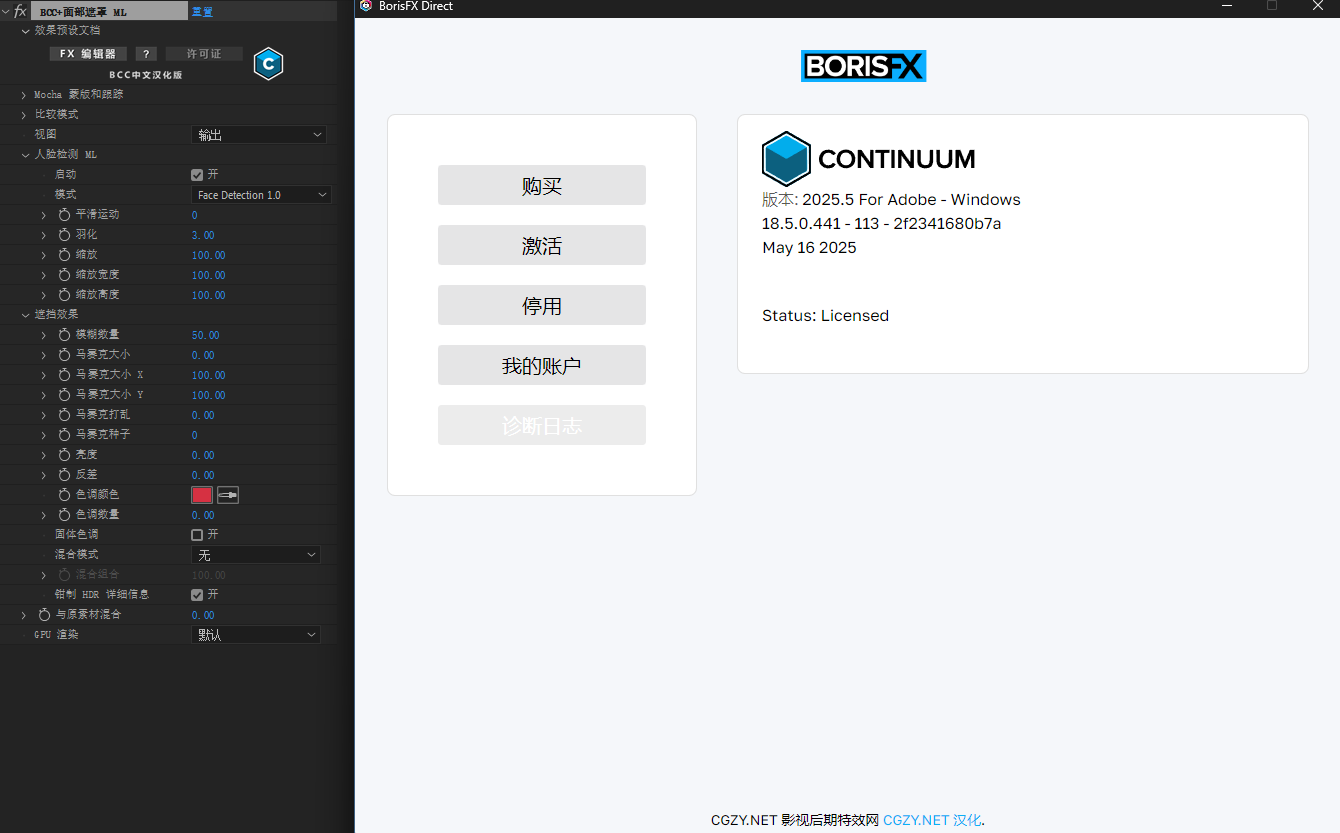Pick 色调颜色 with the eyedropper
This screenshot has width=1340, height=833.
click(228, 495)
